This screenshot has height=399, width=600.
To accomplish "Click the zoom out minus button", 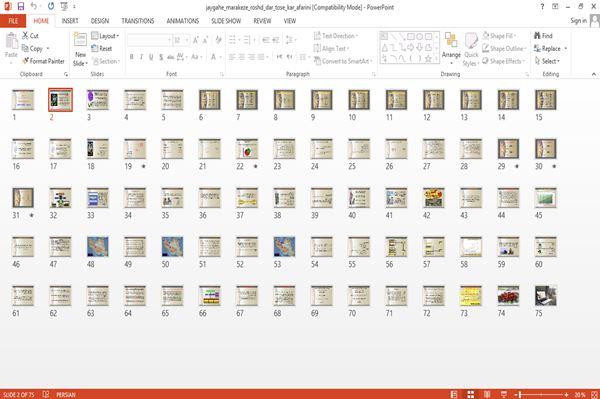I will click(516, 394).
